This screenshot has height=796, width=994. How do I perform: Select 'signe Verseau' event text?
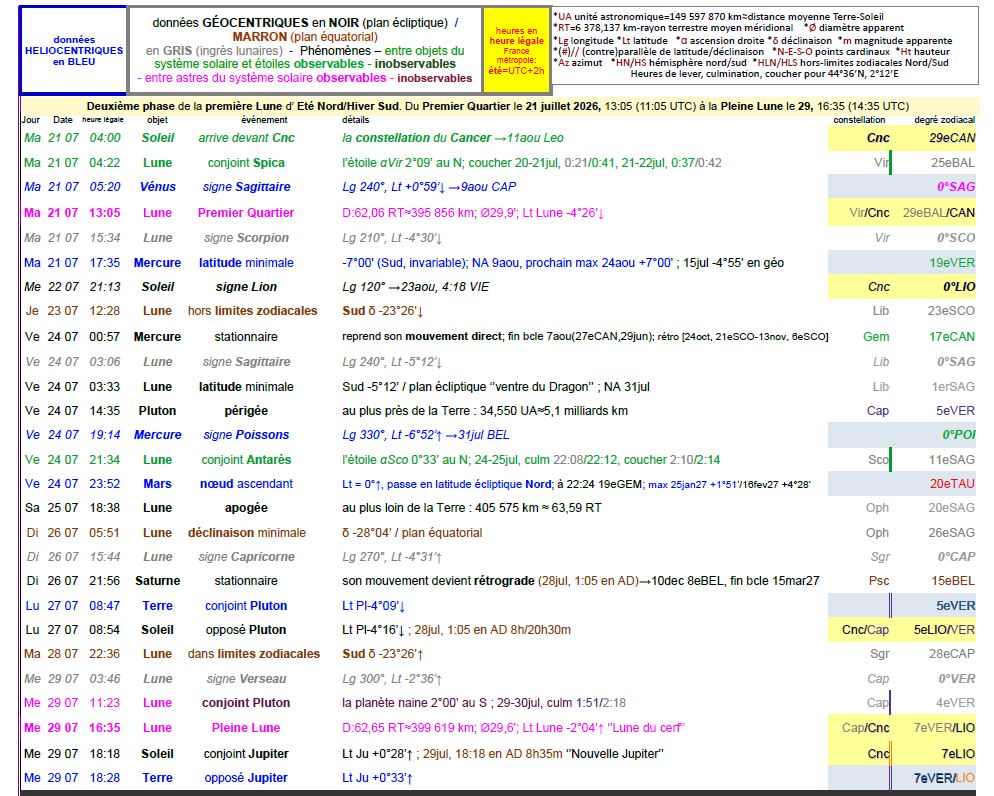[246, 679]
